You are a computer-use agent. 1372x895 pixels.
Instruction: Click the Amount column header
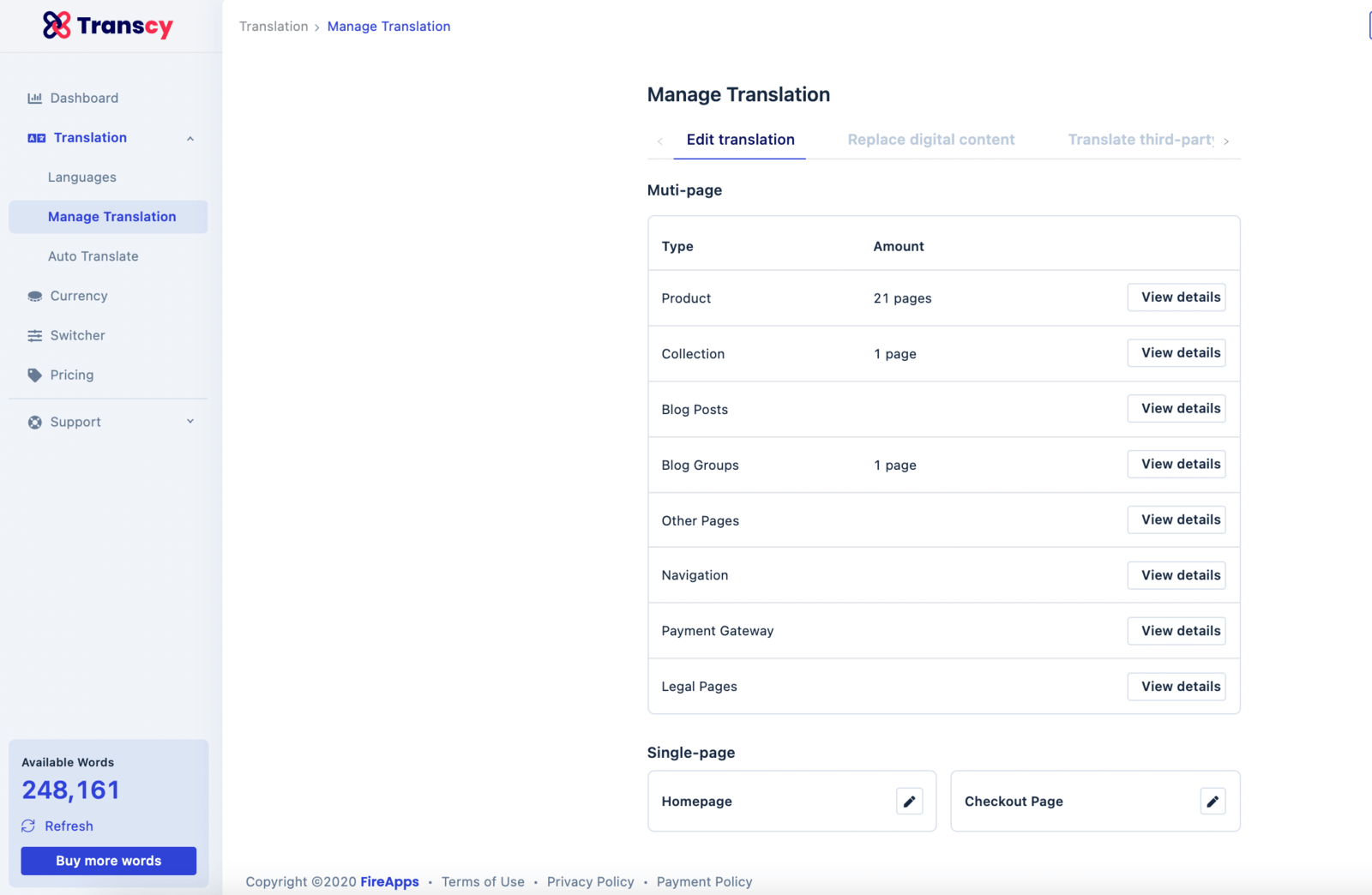pyautogui.click(x=899, y=246)
